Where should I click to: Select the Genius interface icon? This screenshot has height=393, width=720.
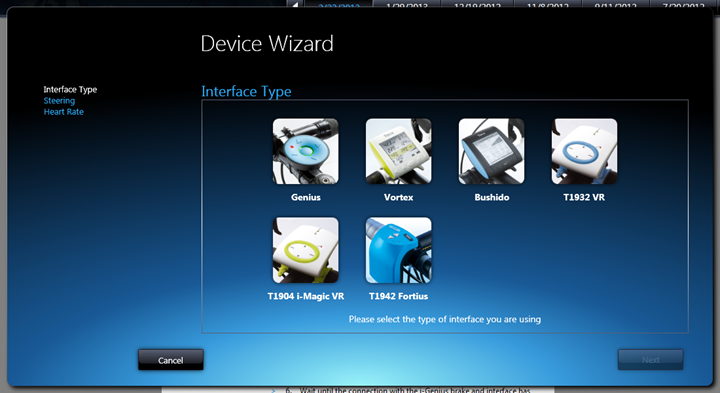point(306,152)
